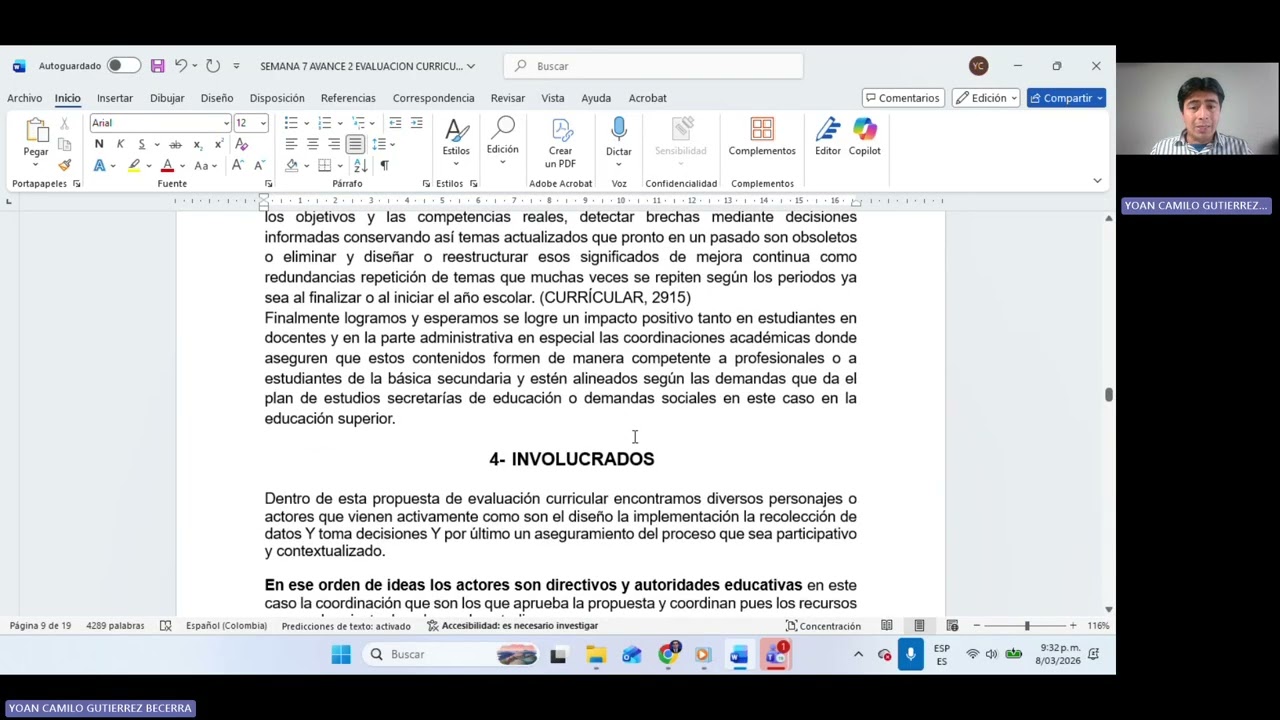
Task: Cut selection with the scissors icon
Action: pos(64,123)
